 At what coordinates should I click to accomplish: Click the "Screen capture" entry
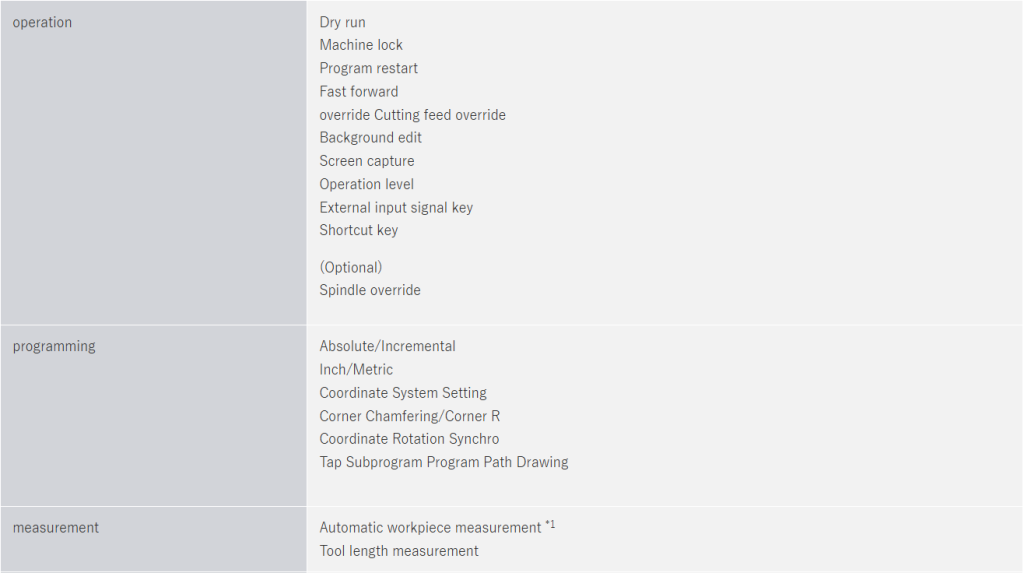tap(366, 161)
